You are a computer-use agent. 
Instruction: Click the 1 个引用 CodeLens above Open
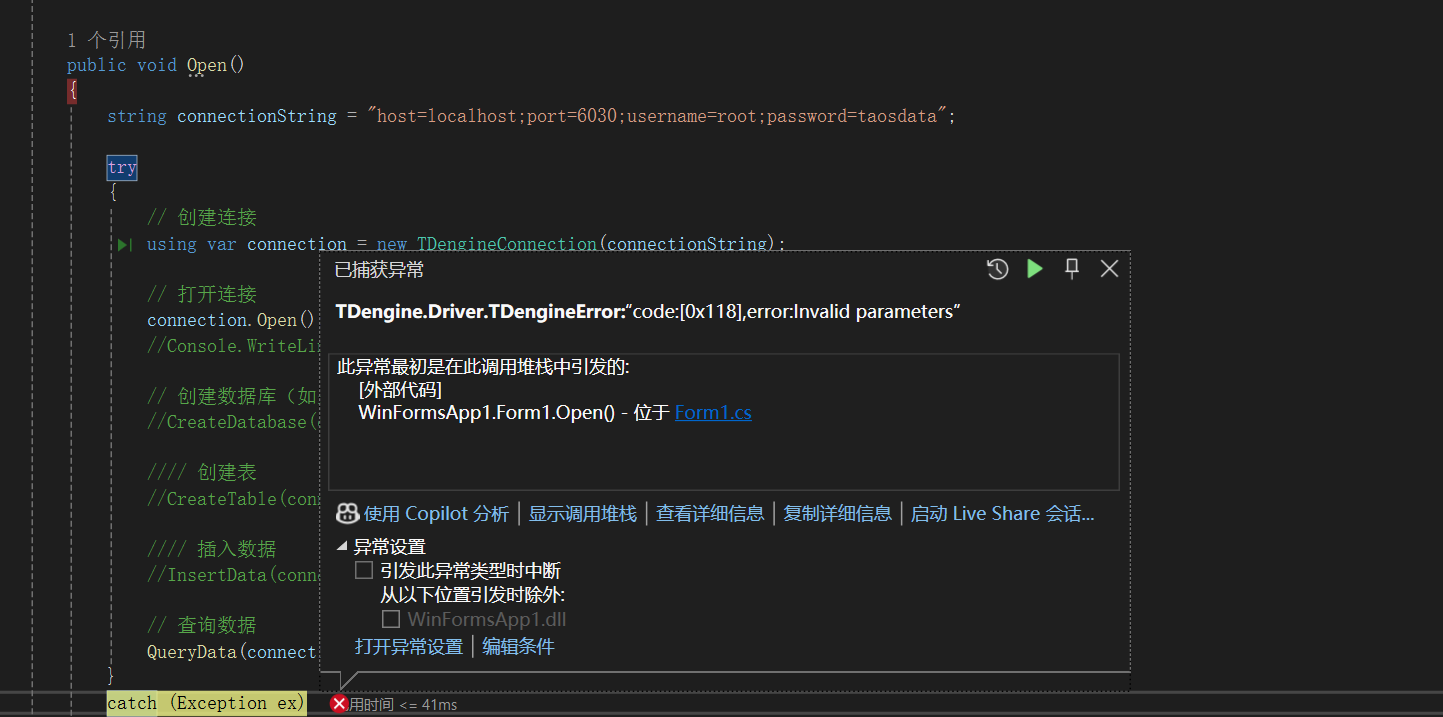(x=106, y=40)
